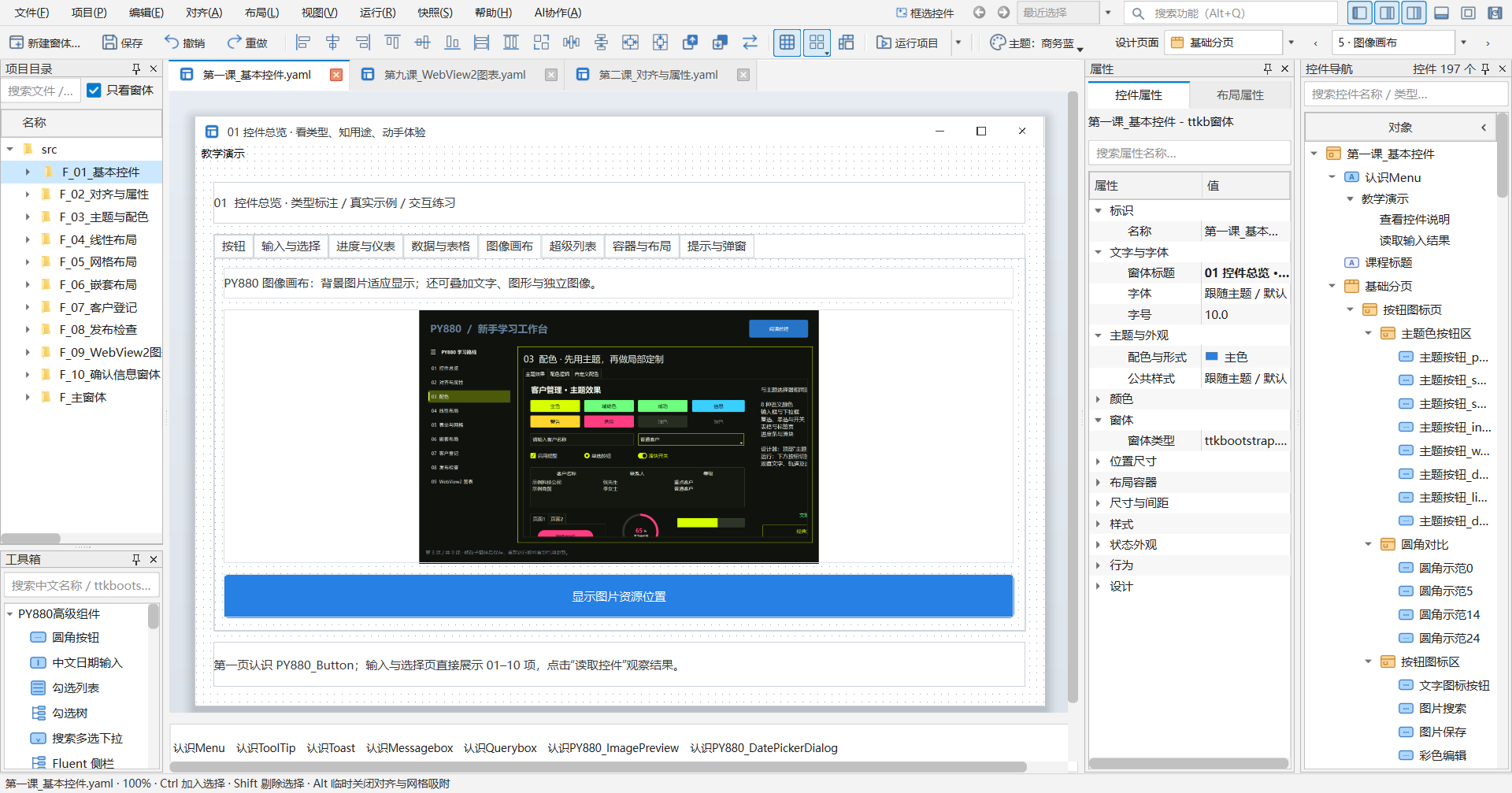Click the navigate back arrow icon

(x=979, y=13)
